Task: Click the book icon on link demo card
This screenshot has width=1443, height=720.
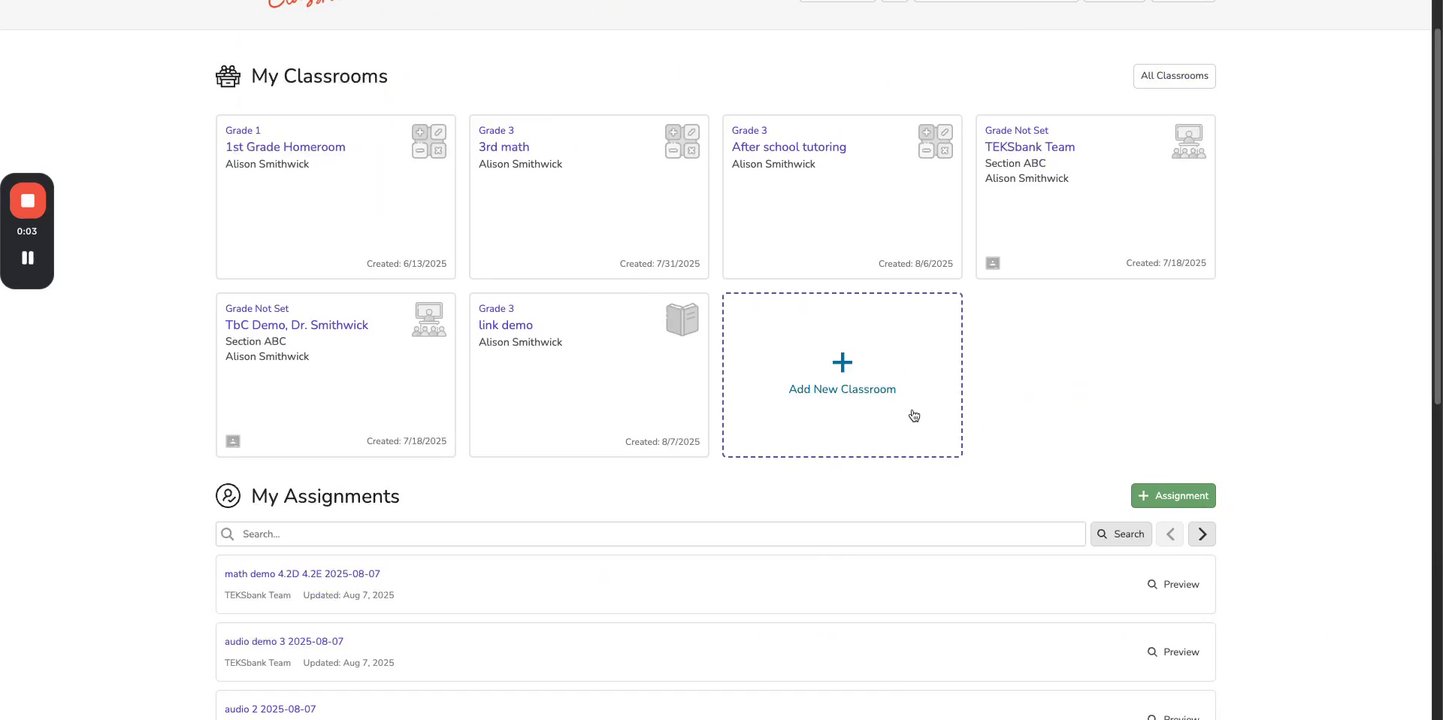Action: (x=682, y=319)
